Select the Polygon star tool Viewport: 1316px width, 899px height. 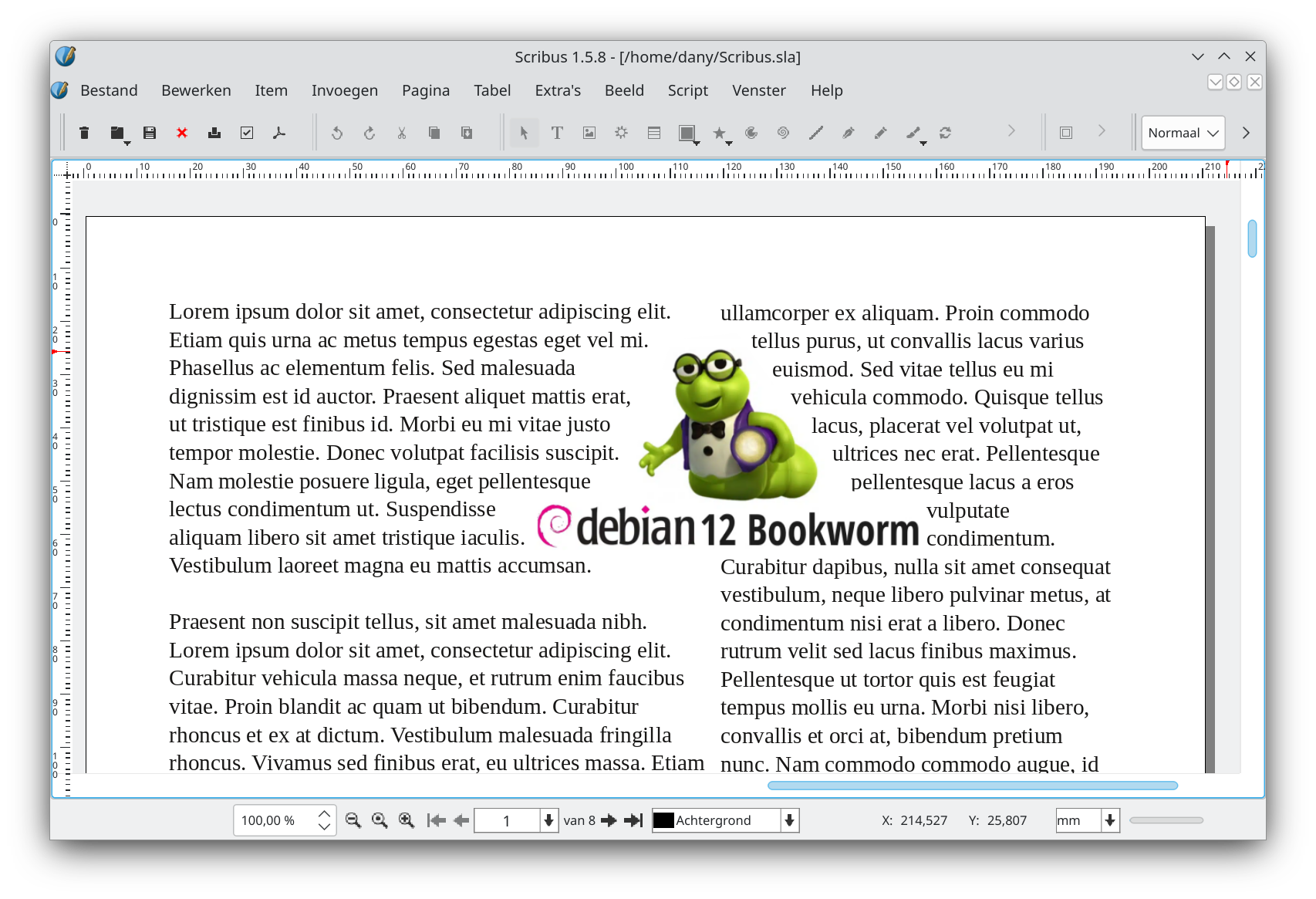click(x=719, y=133)
